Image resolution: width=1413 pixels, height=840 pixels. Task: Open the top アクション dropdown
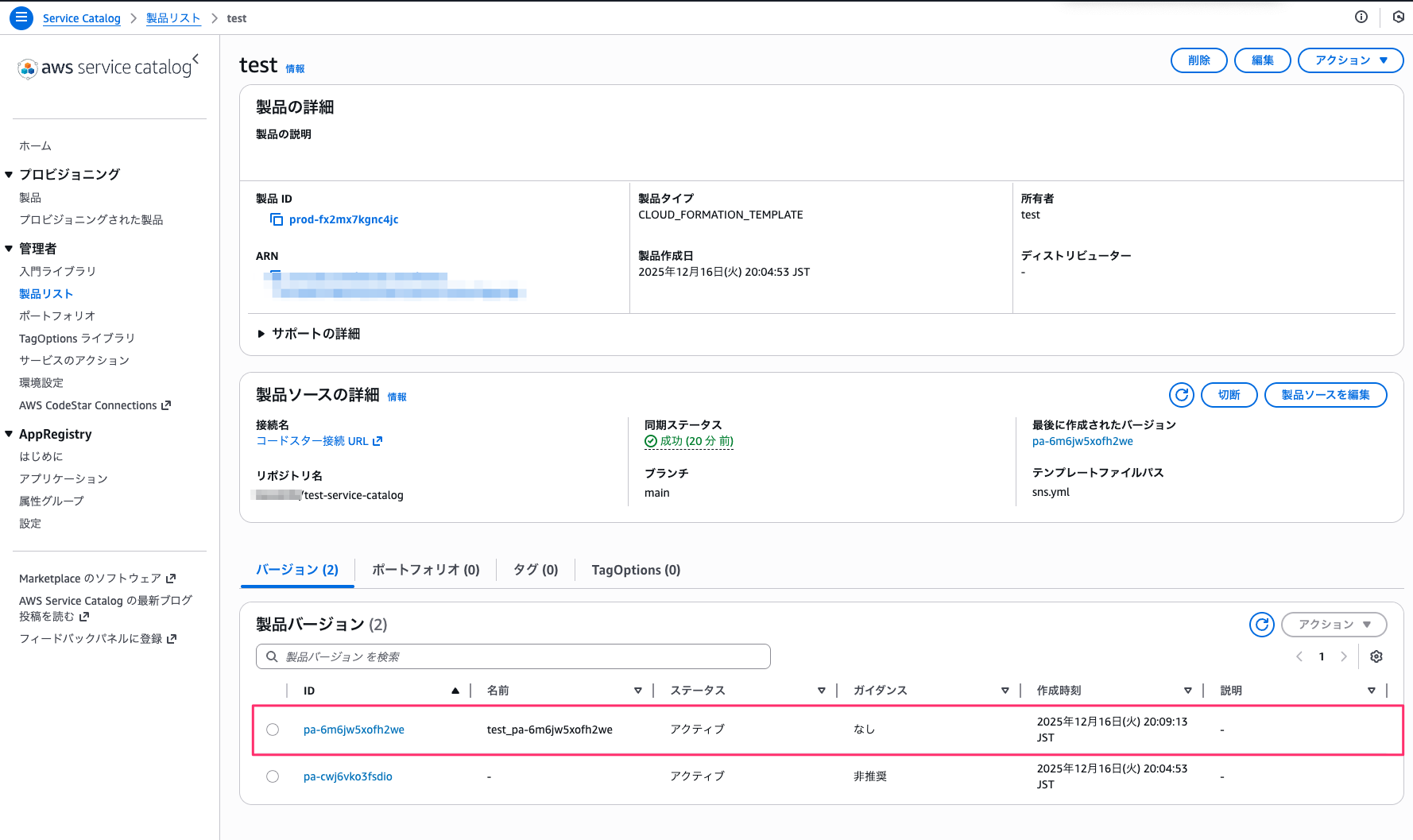[x=1350, y=60]
